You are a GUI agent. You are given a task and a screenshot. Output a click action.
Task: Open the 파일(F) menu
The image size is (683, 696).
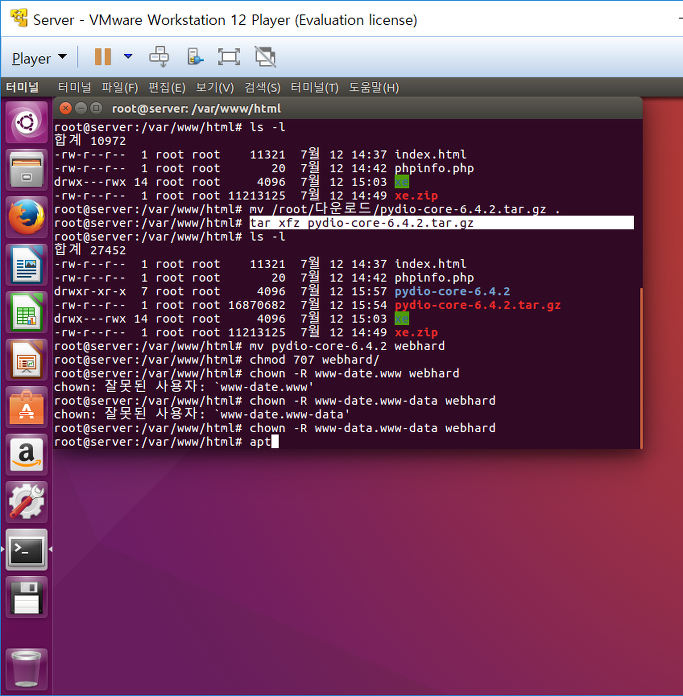(x=120, y=87)
